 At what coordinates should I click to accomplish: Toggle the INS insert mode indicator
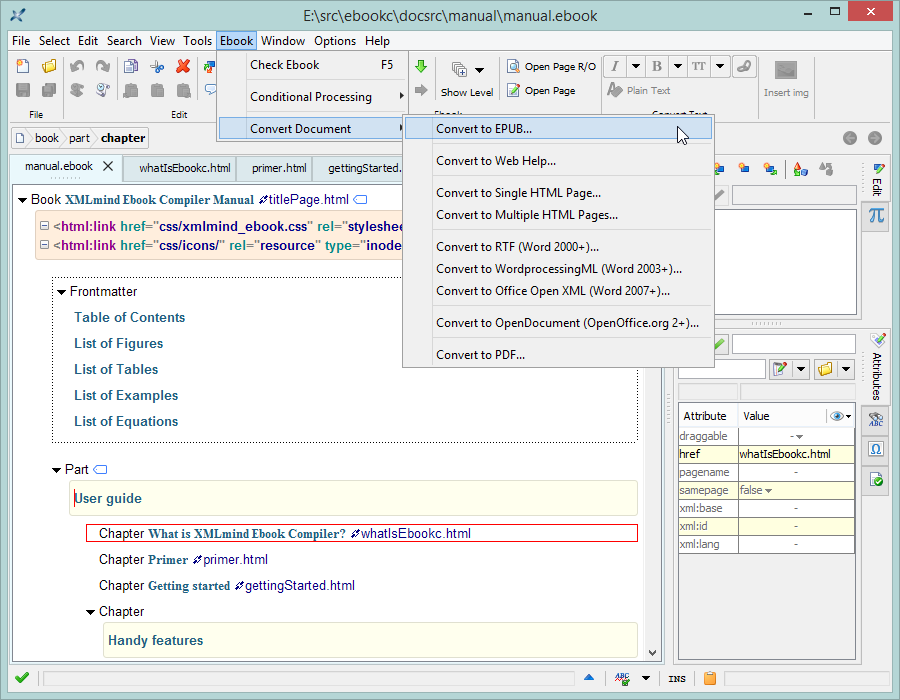(x=677, y=679)
